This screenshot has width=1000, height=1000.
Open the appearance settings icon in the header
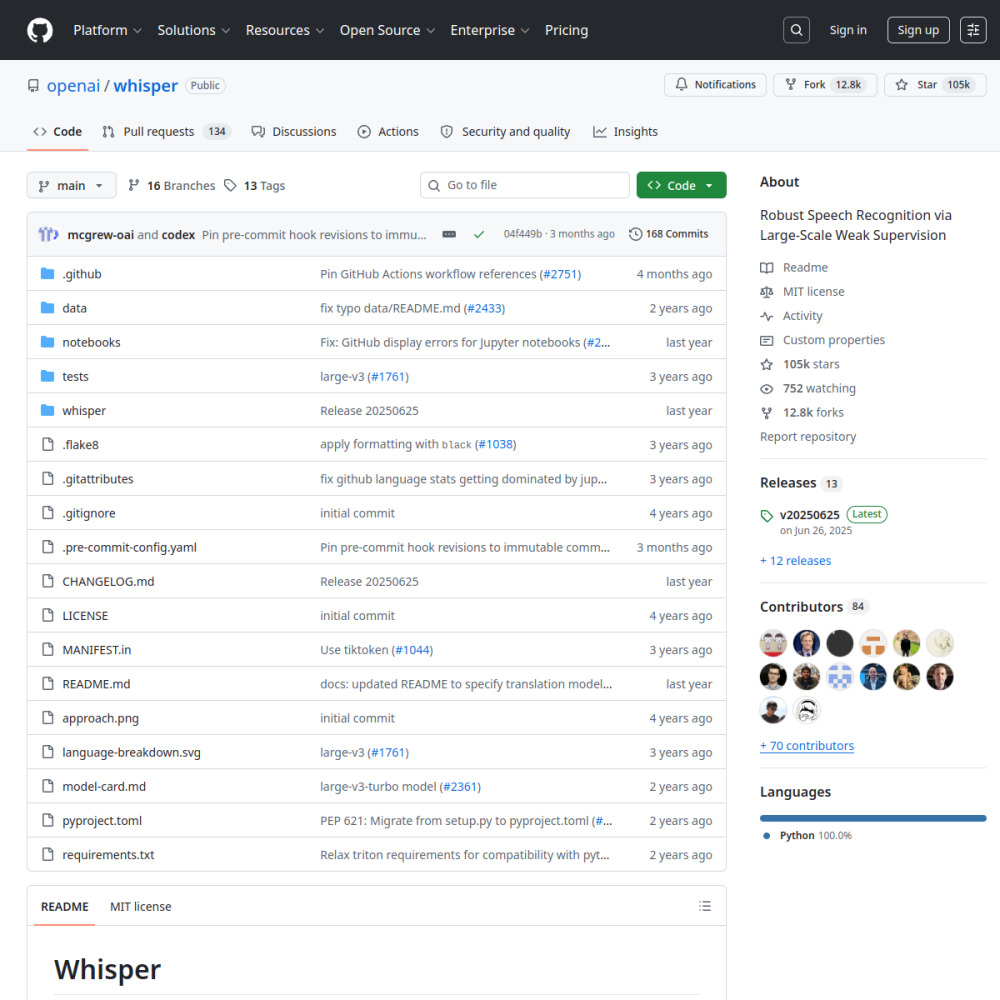tap(973, 30)
